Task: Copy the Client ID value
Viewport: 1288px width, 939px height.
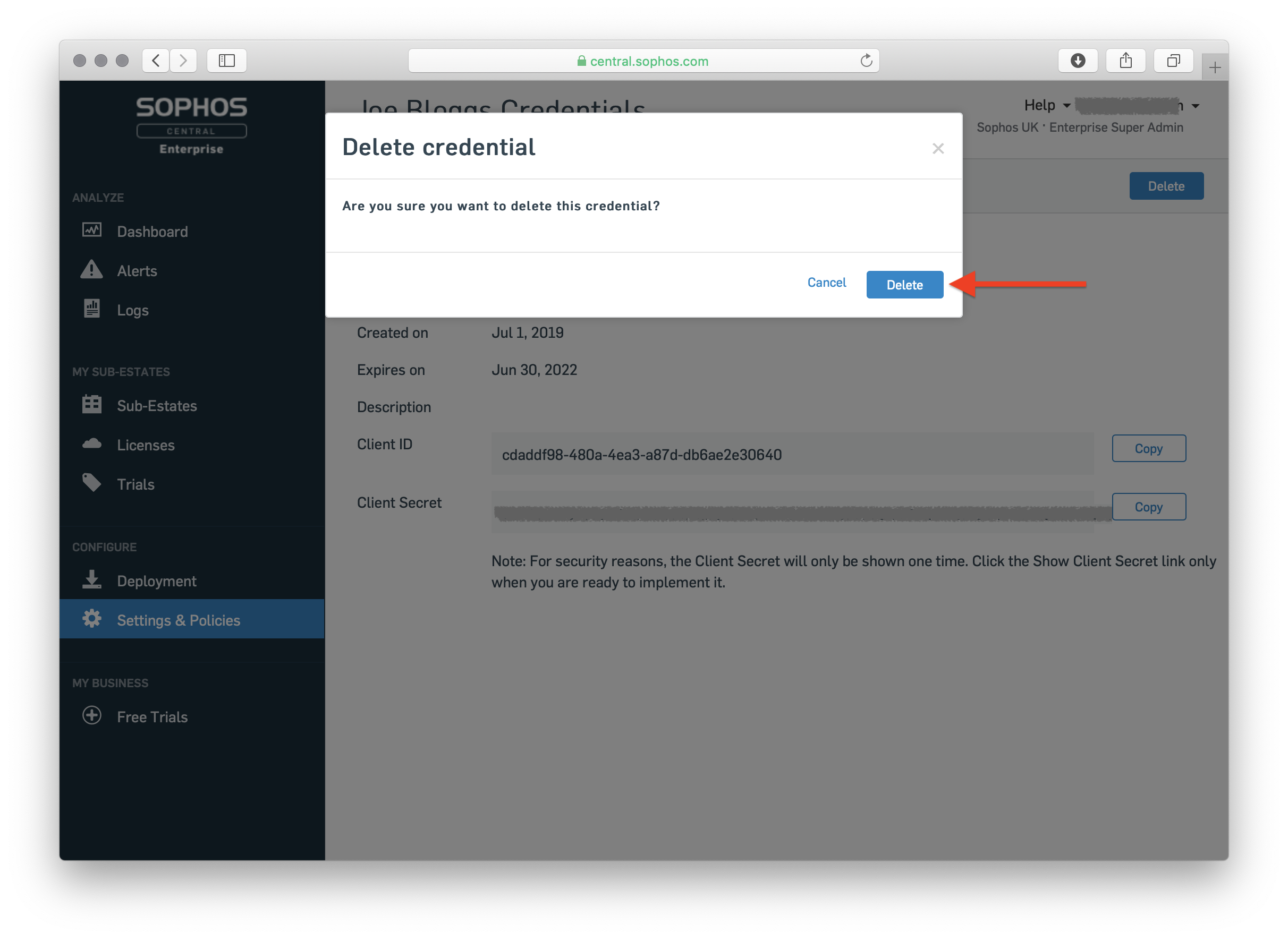Action: point(1148,448)
